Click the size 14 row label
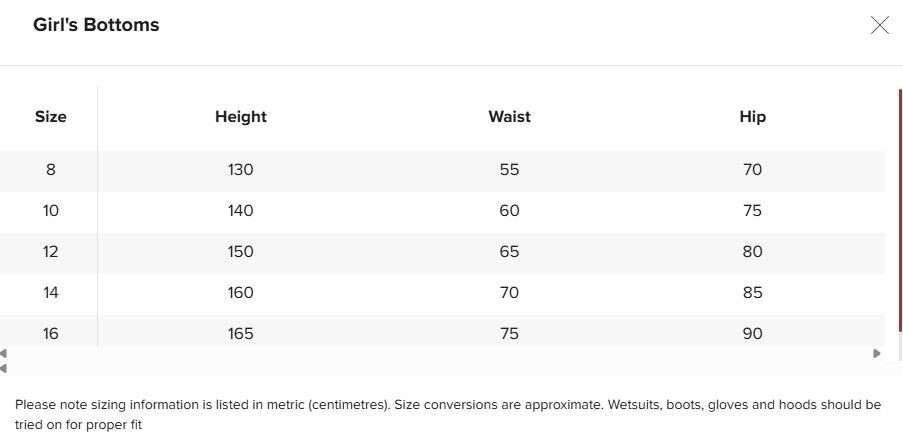The image size is (903, 443). point(50,293)
